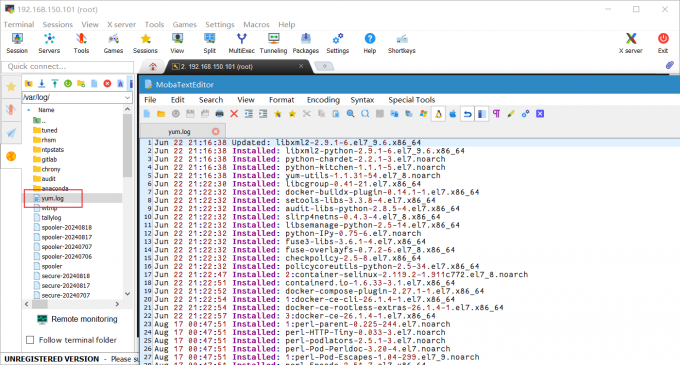The width and height of the screenshot is (680, 365).
Task: Click the new tab button beside session tab
Action: [324, 66]
